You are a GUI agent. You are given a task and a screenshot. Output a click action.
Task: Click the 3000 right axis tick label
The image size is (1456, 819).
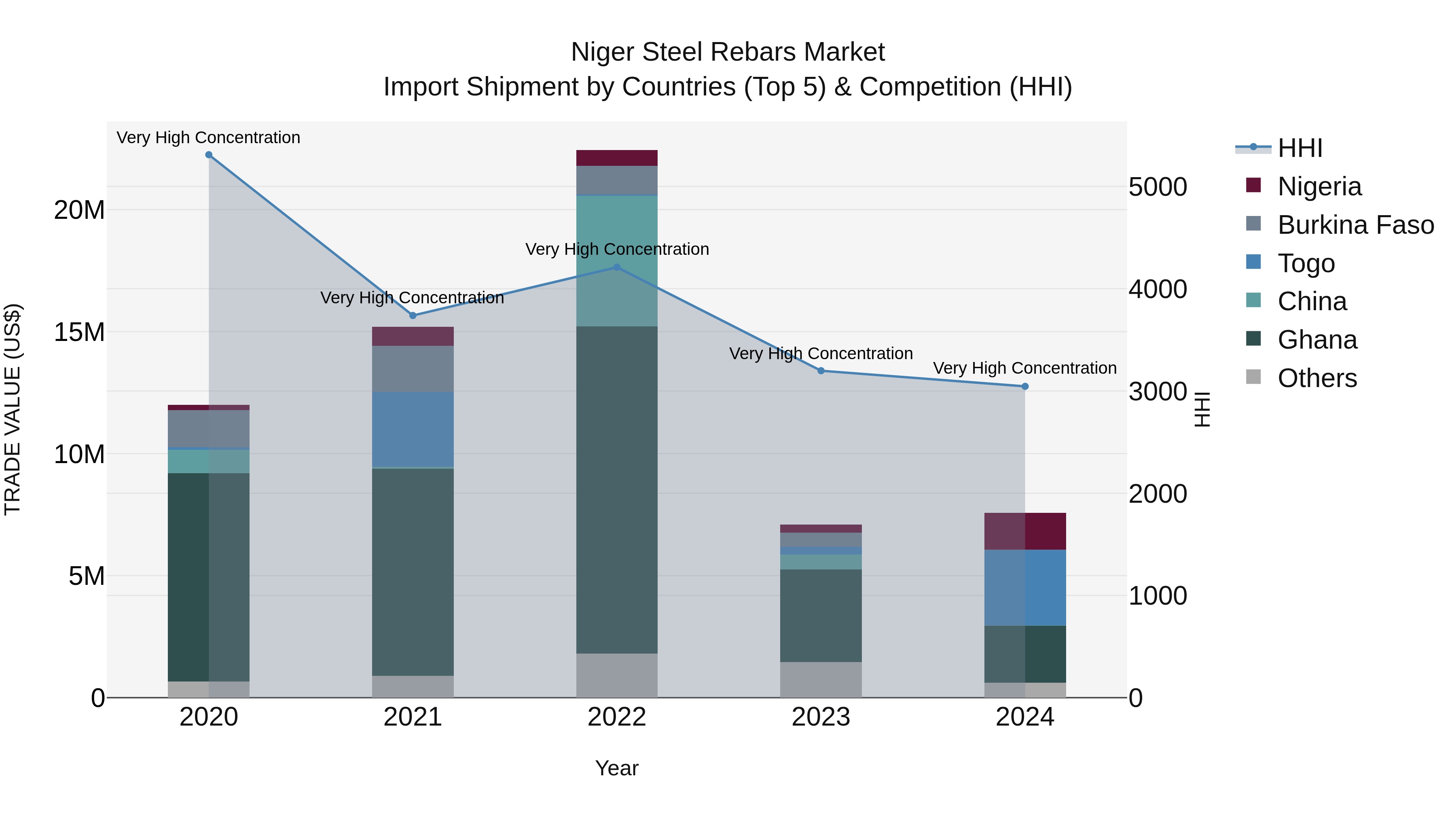1158,392
